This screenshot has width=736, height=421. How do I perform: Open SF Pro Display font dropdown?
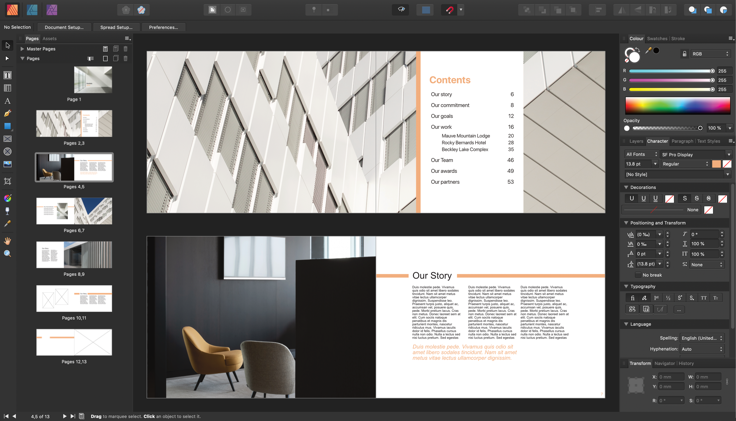(x=696, y=154)
